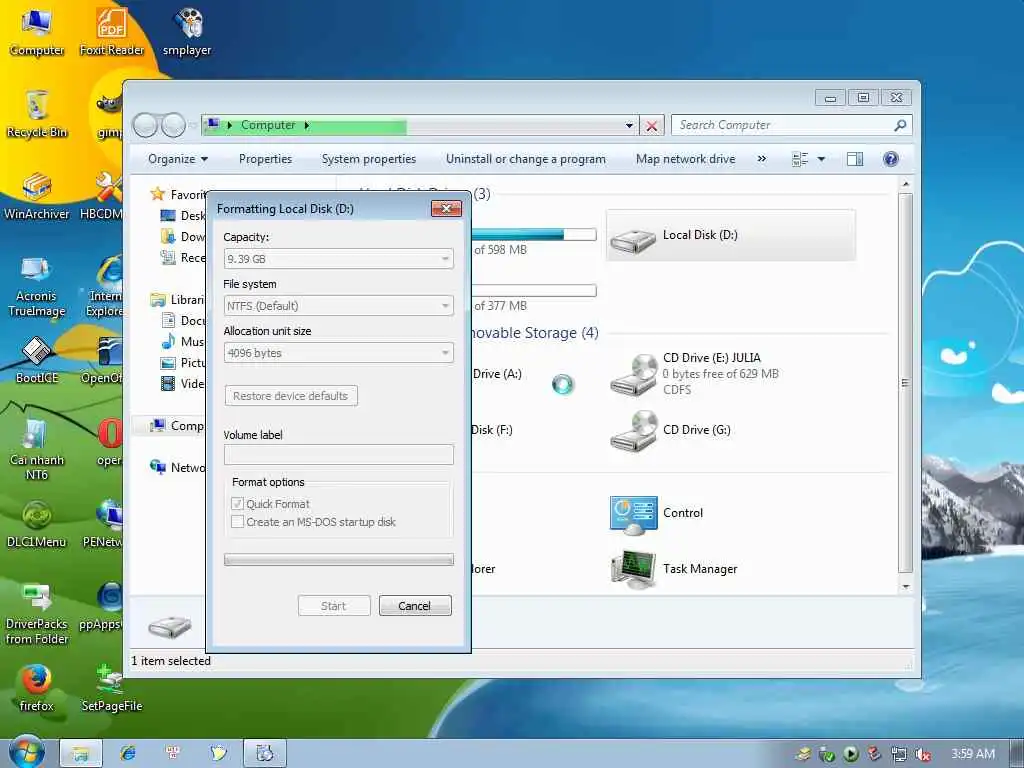This screenshot has height=768, width=1024.
Task: Stop loading with the red X button
Action: (651, 125)
